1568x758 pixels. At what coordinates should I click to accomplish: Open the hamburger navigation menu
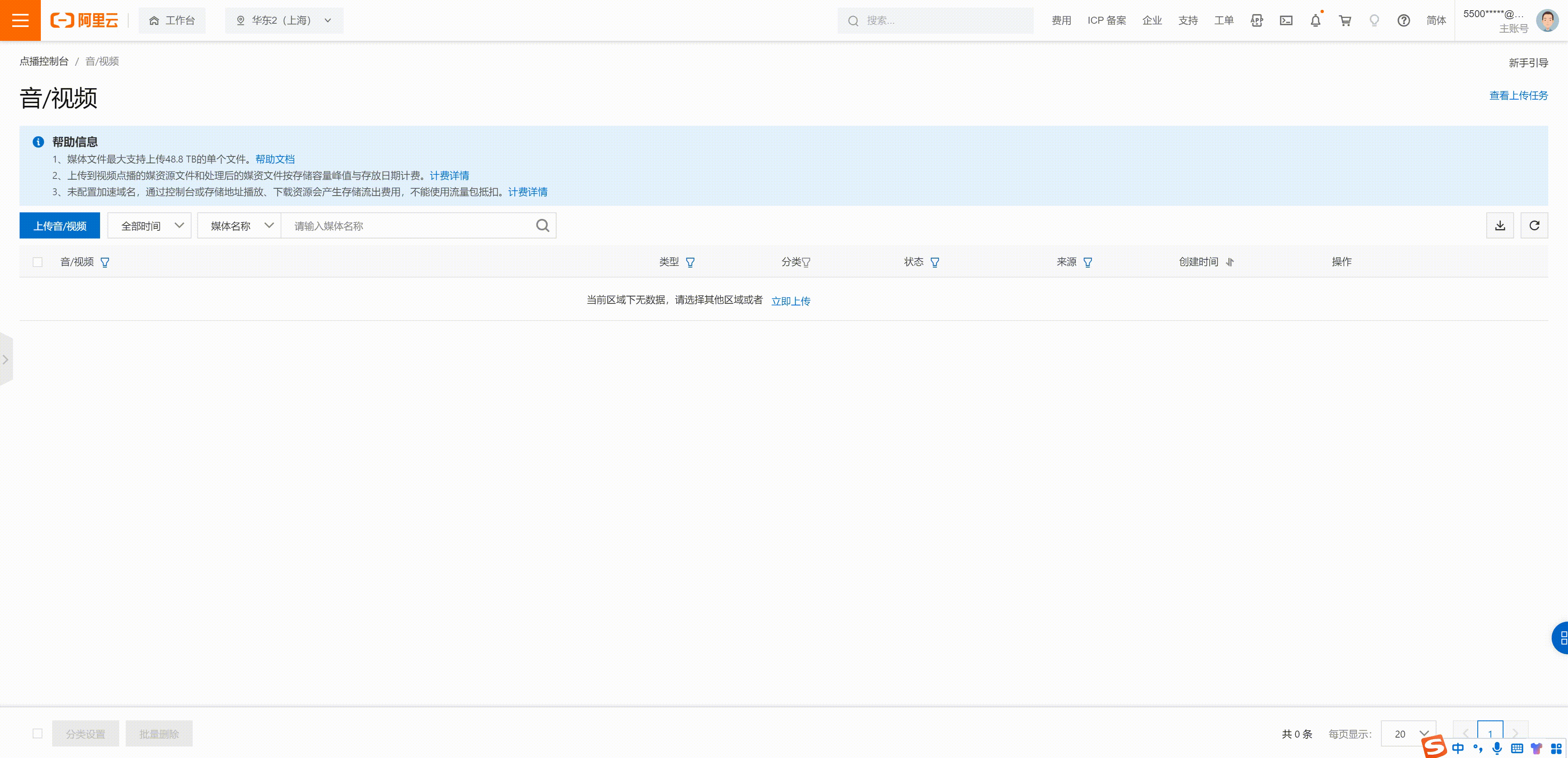click(20, 20)
